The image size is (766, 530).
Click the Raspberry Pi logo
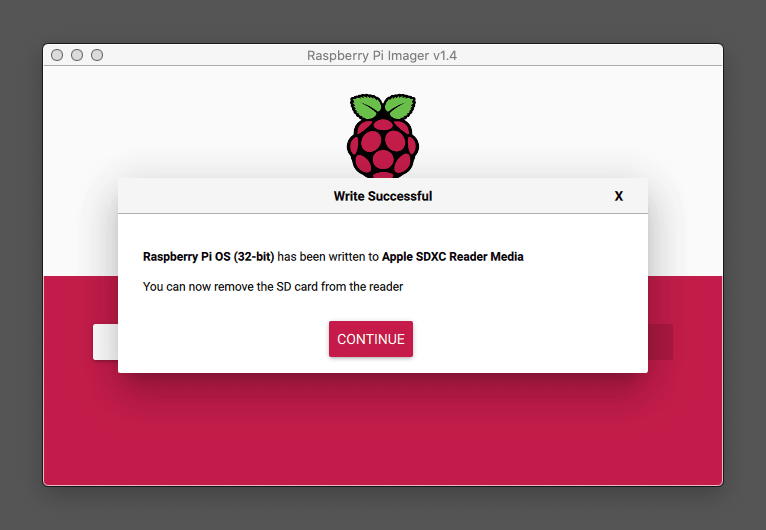tap(383, 136)
